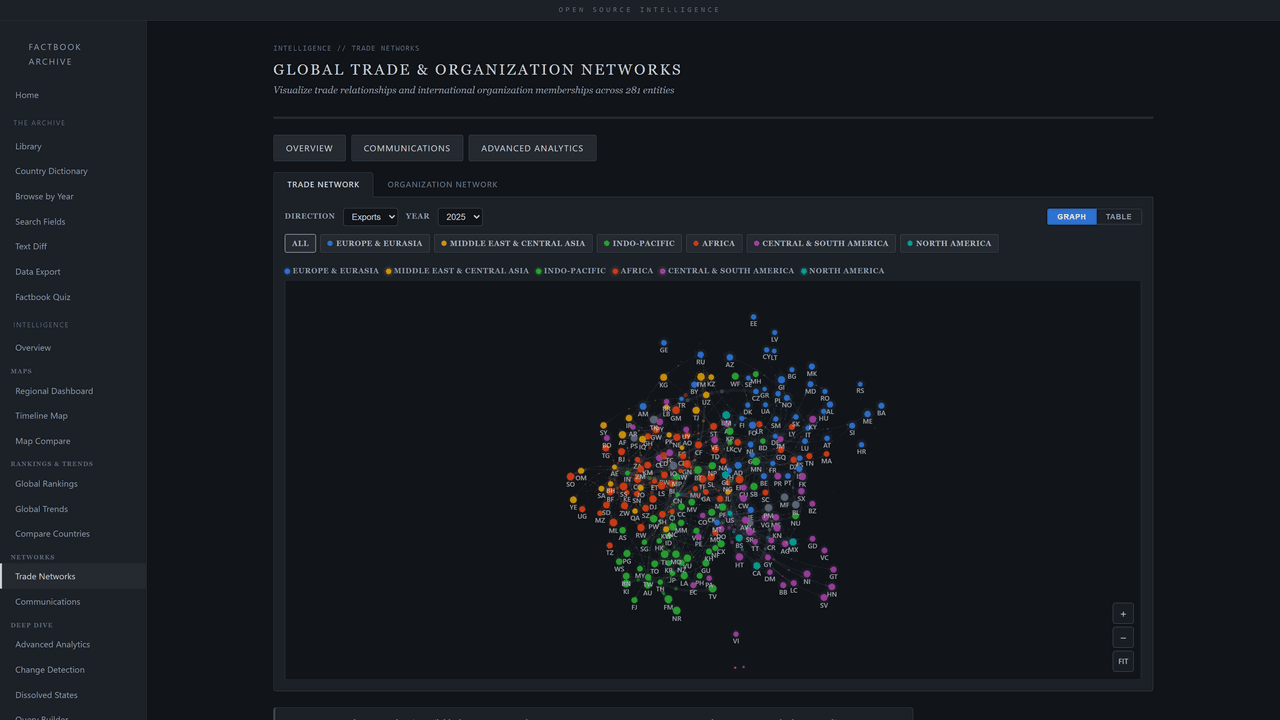Toggle the AFRICA region filter

714,243
